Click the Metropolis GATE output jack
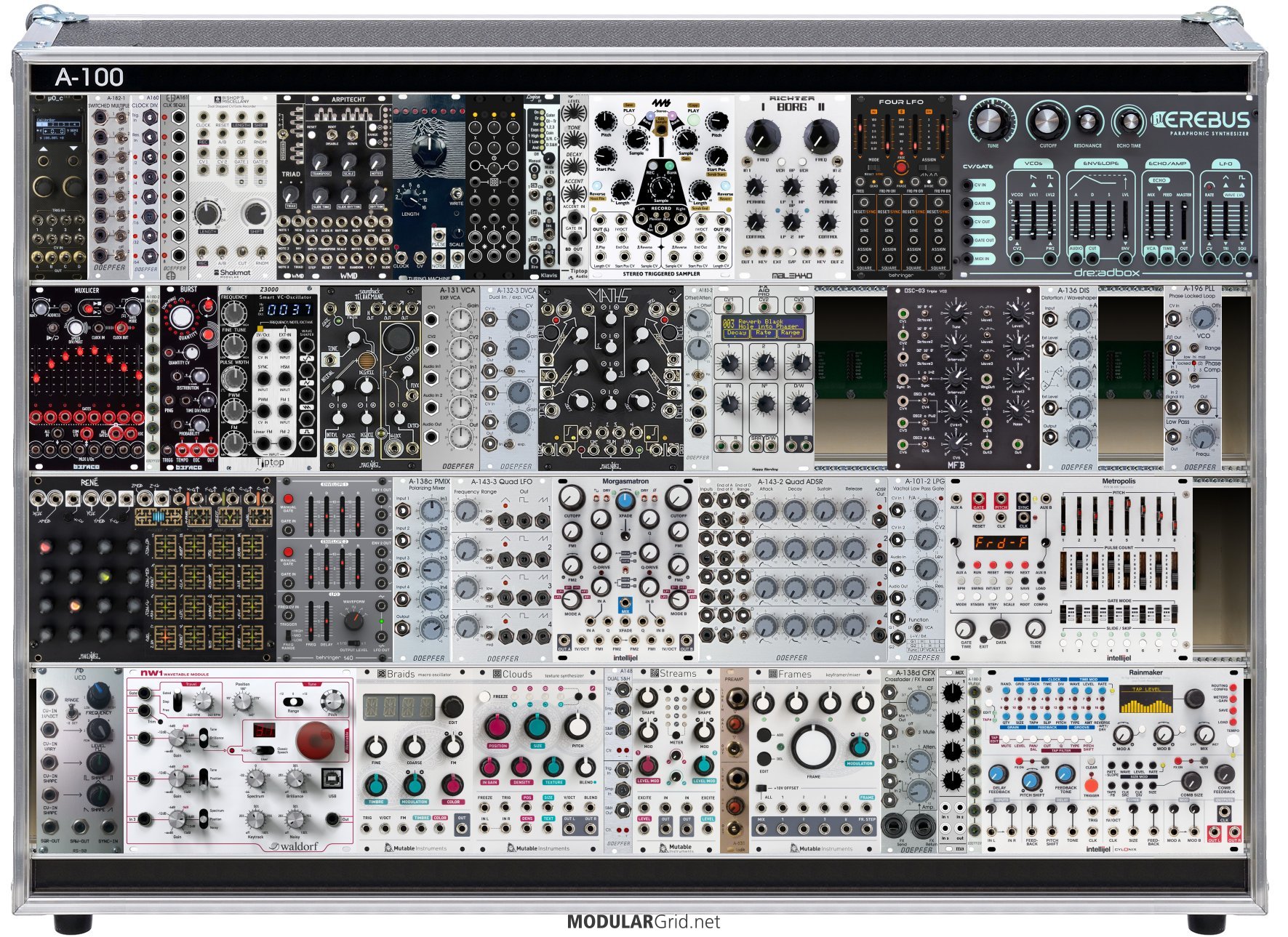This screenshot has height=937, width=1288. click(x=979, y=499)
